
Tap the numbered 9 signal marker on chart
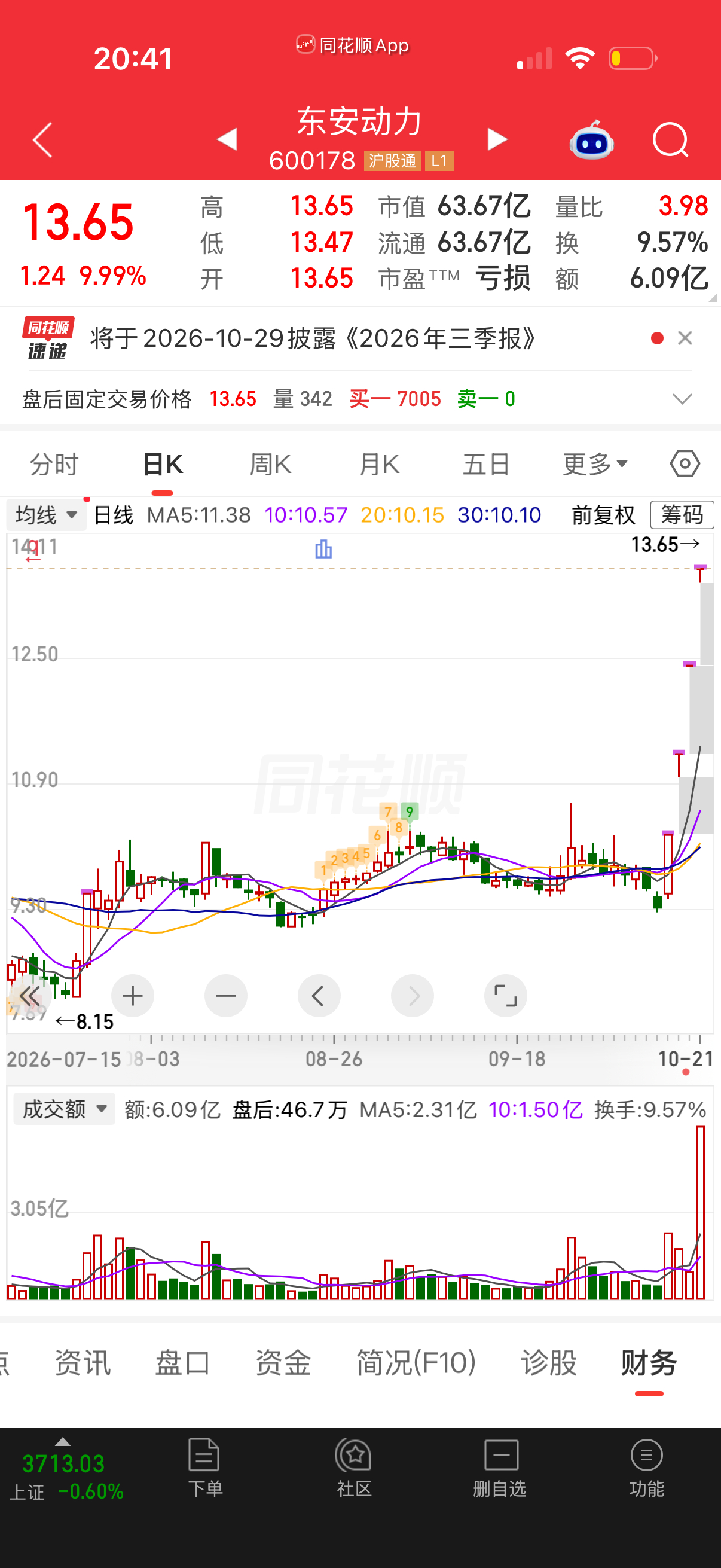click(410, 812)
